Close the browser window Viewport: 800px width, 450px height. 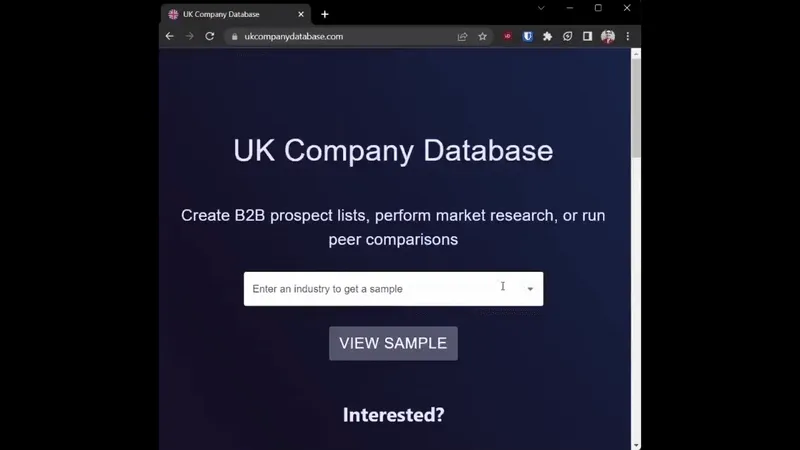pos(627,8)
